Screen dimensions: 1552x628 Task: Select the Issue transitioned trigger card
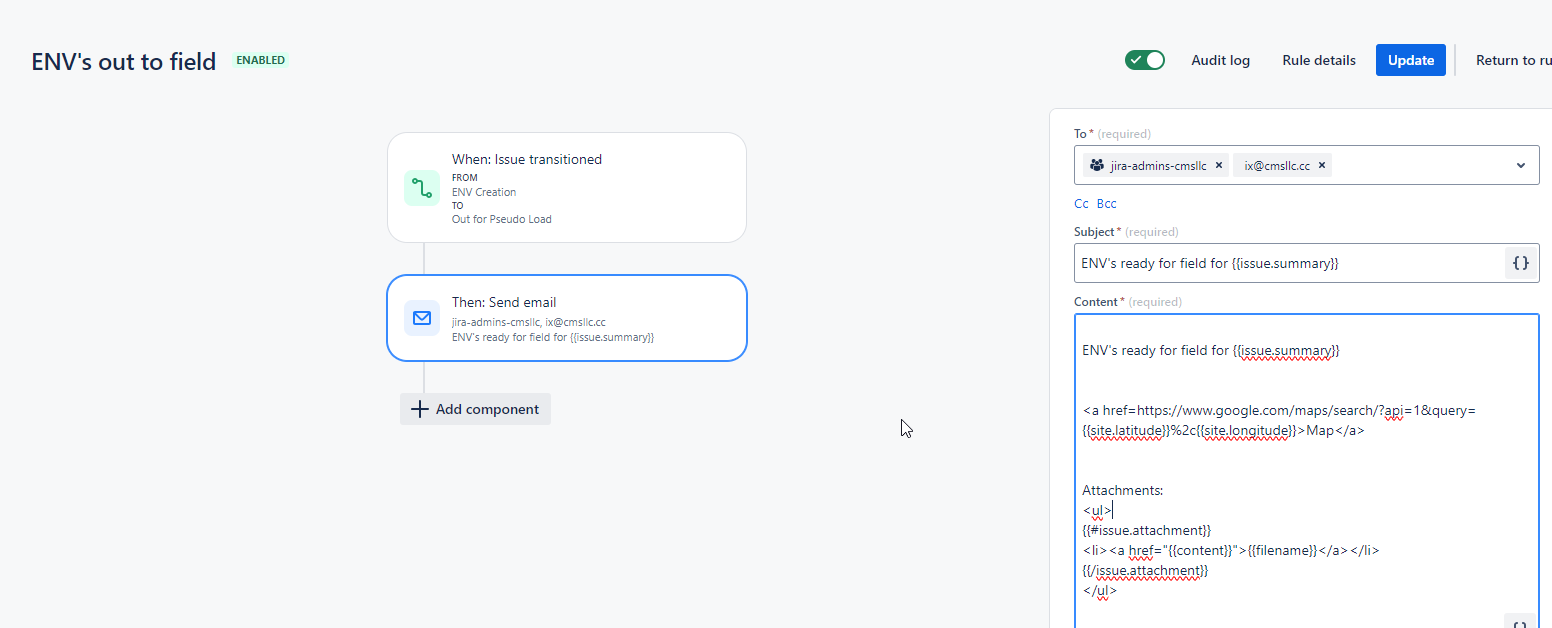[x=567, y=188]
